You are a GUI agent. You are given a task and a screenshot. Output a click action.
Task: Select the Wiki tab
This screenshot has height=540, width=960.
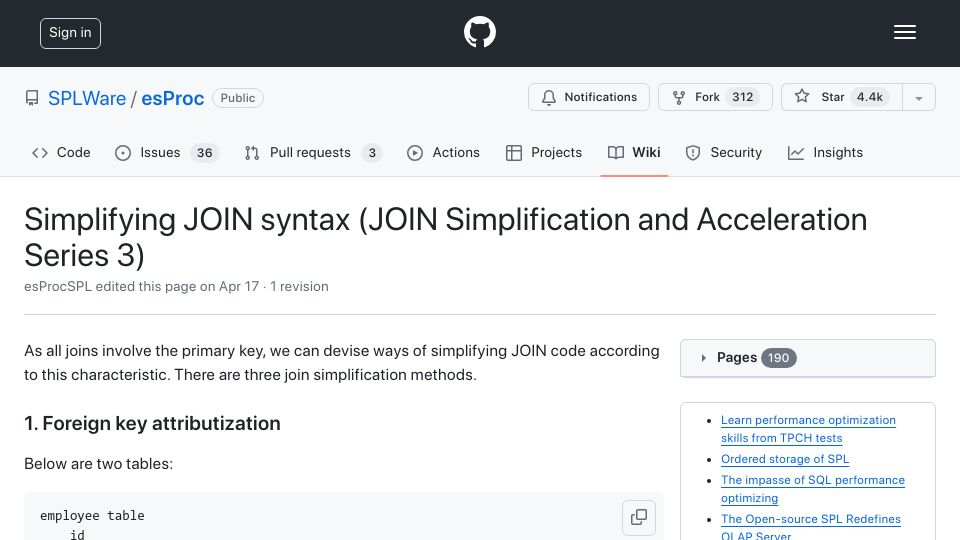(x=634, y=152)
